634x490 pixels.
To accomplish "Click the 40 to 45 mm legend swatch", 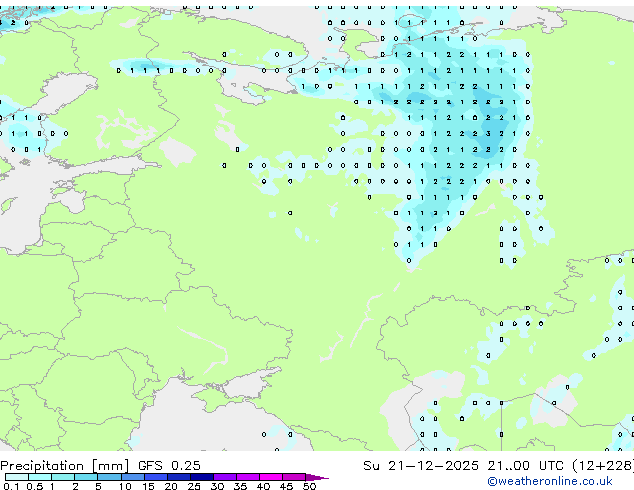I will 271,477.
